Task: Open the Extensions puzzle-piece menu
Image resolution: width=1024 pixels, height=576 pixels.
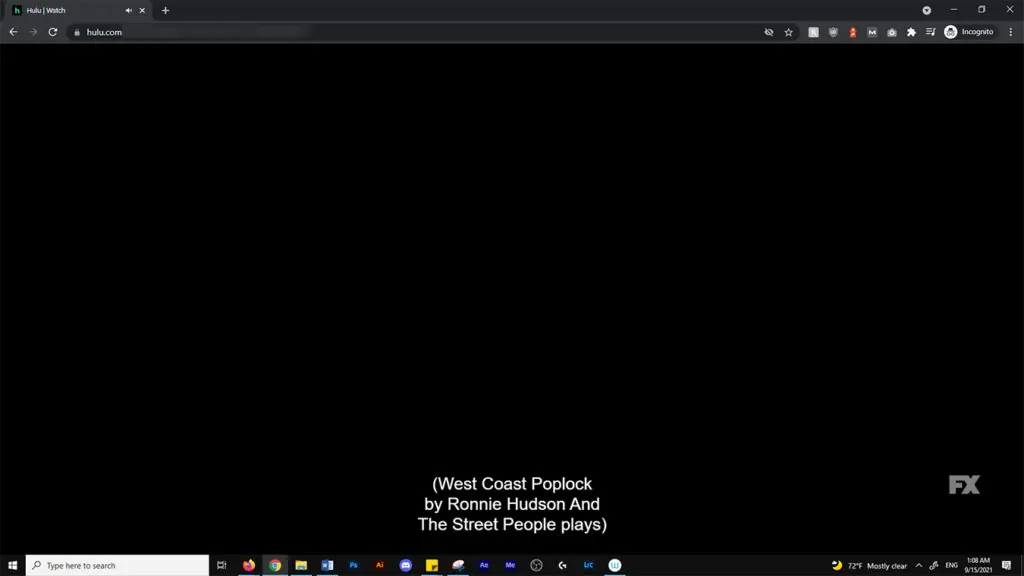Action: pos(911,32)
